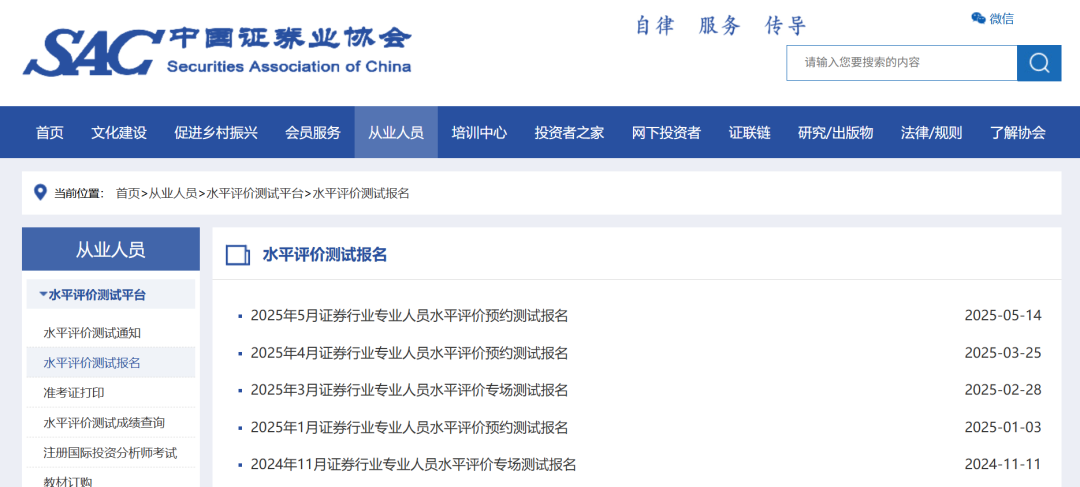
Task: Open the 首页 nav menu item
Action: tap(50, 133)
